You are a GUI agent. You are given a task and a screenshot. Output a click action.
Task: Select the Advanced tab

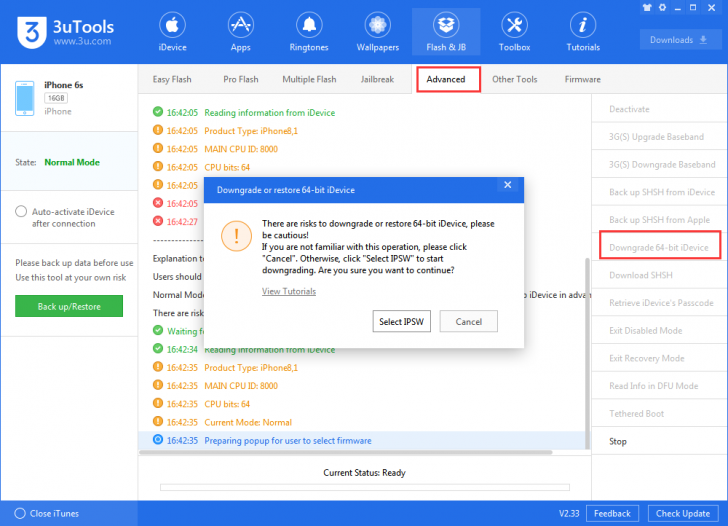tap(448, 79)
